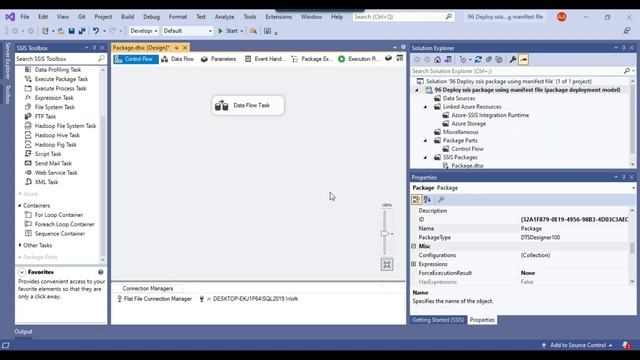The image size is (640, 360).
Task: Click the SSIS Toolbox icon on the designer toolbar
Action: pos(400,58)
